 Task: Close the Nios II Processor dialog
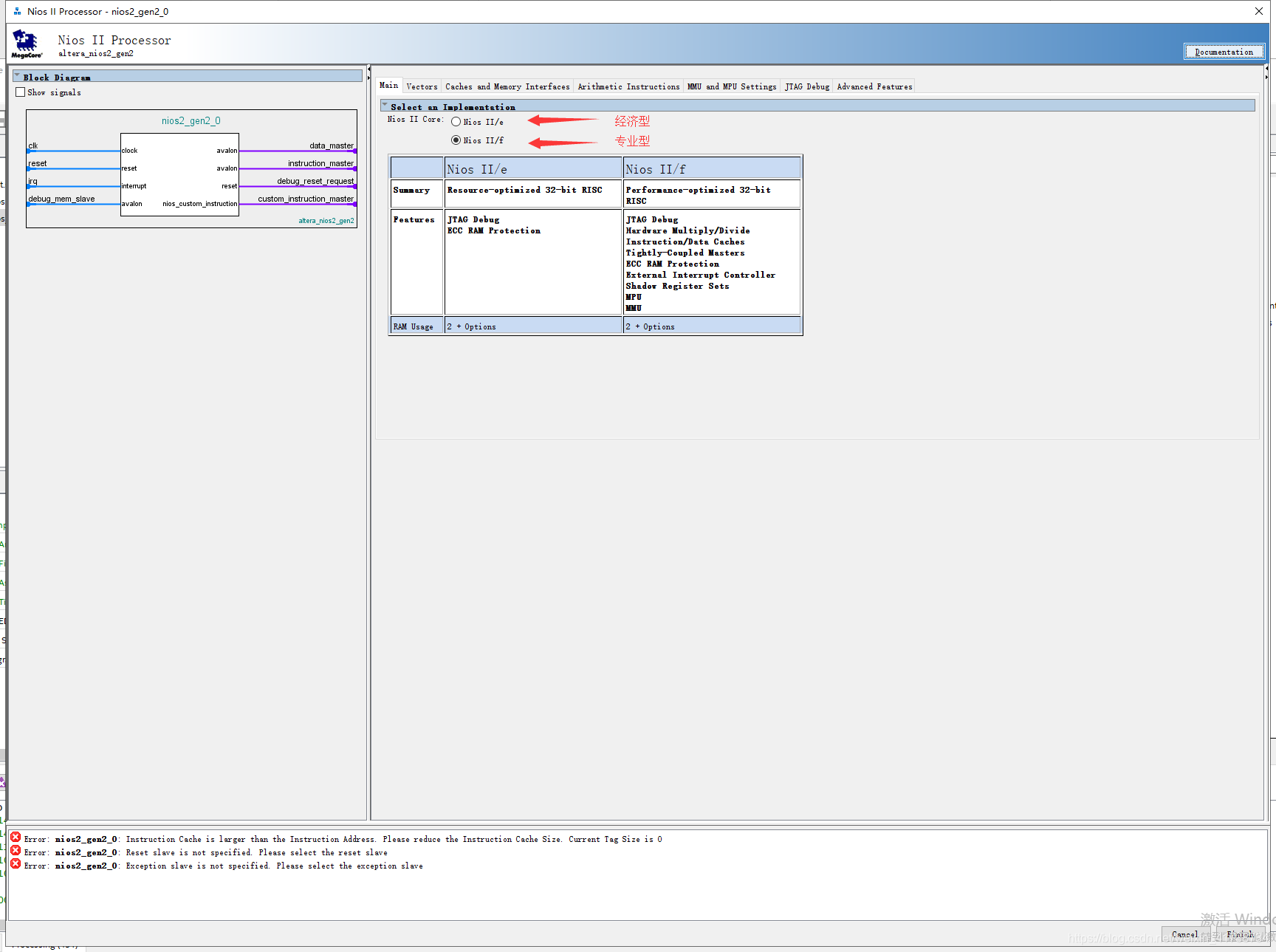[1258, 11]
